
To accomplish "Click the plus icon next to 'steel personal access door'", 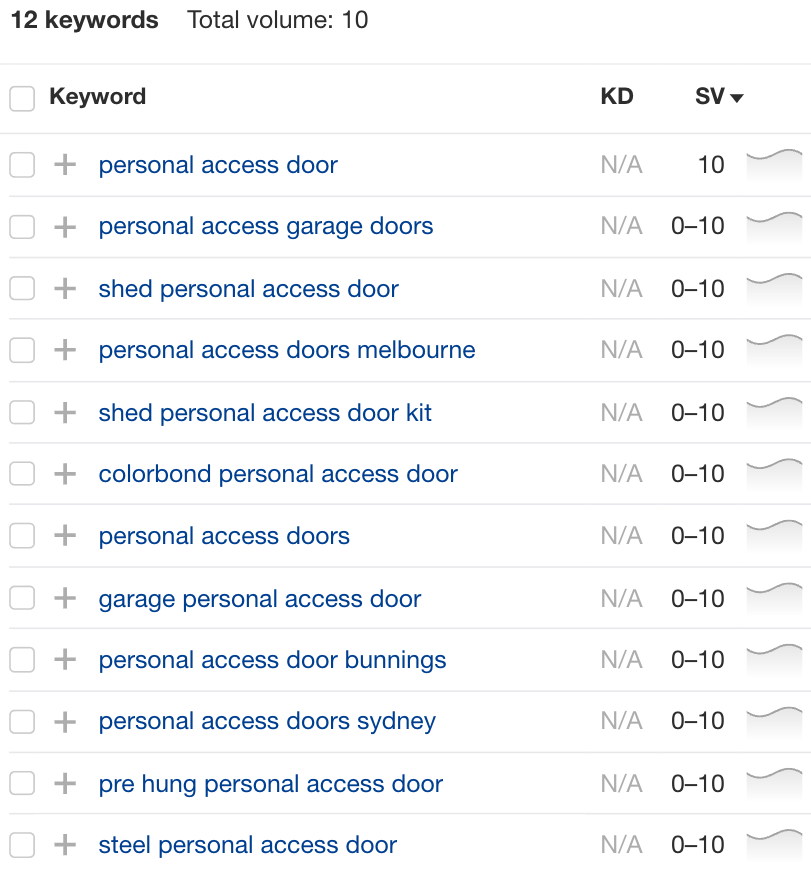I will [64, 844].
